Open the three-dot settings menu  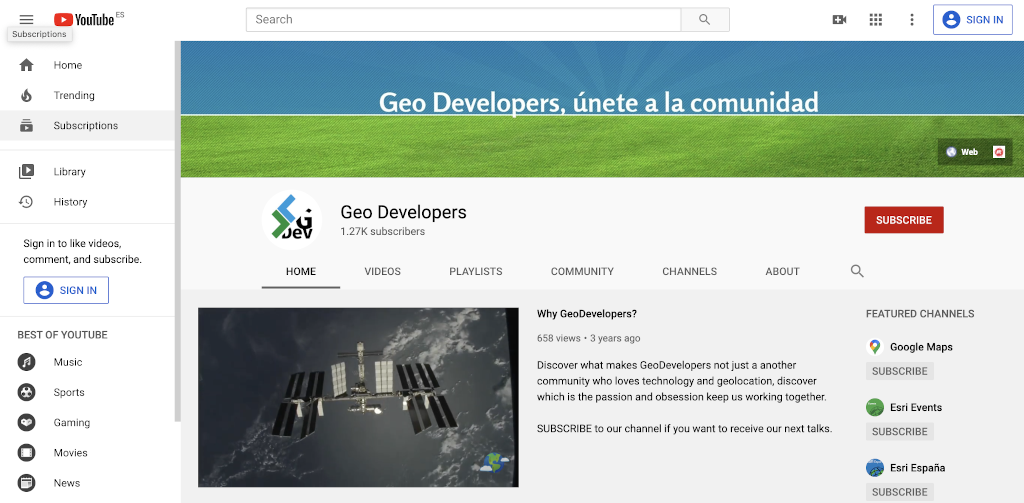point(912,20)
